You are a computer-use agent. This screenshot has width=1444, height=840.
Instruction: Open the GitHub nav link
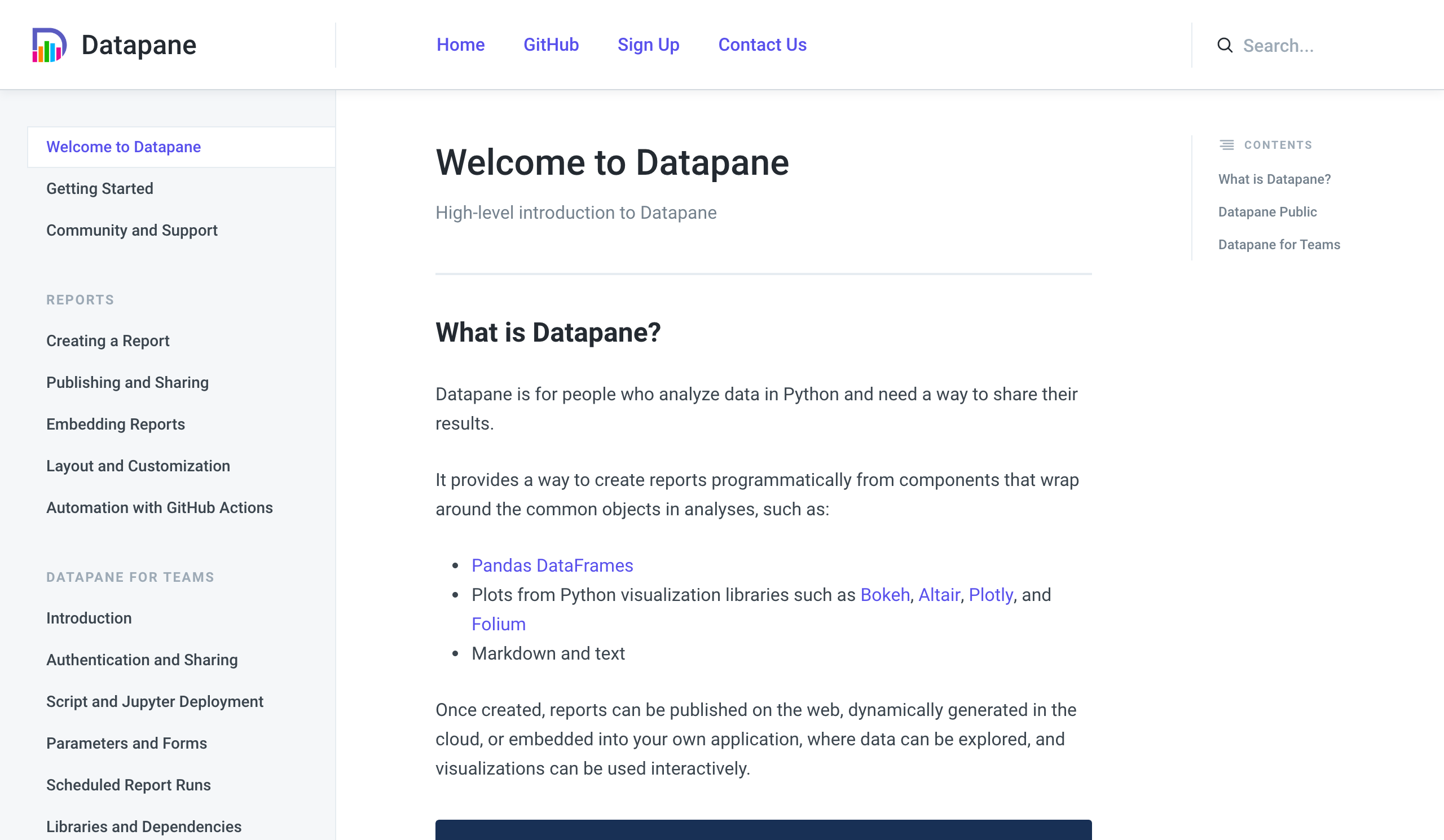click(551, 45)
